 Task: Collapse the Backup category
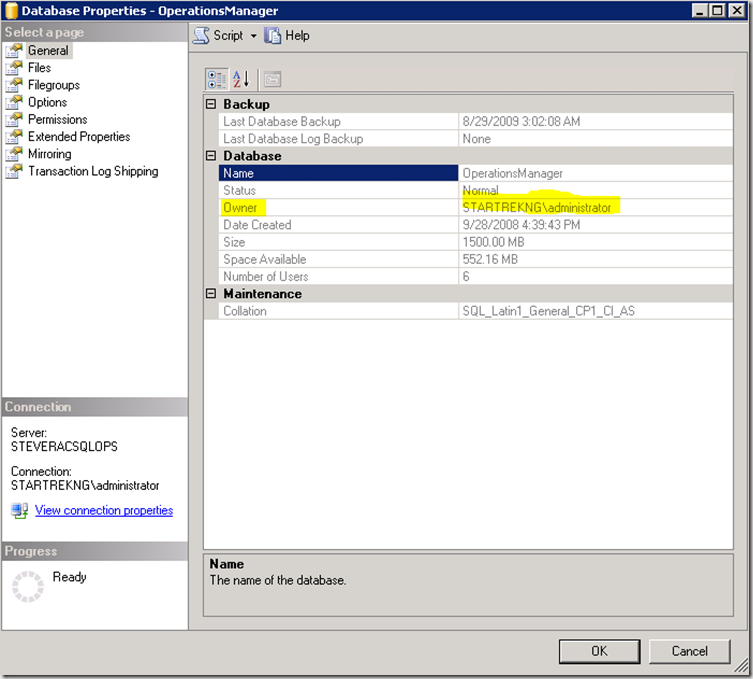point(211,104)
